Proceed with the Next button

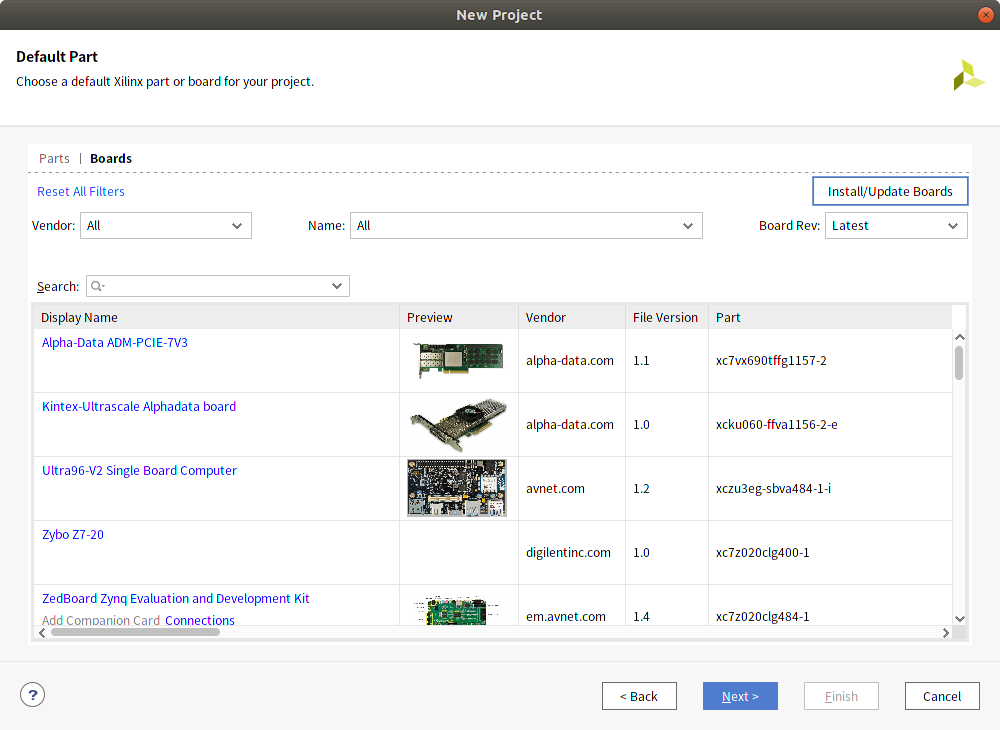click(740, 696)
